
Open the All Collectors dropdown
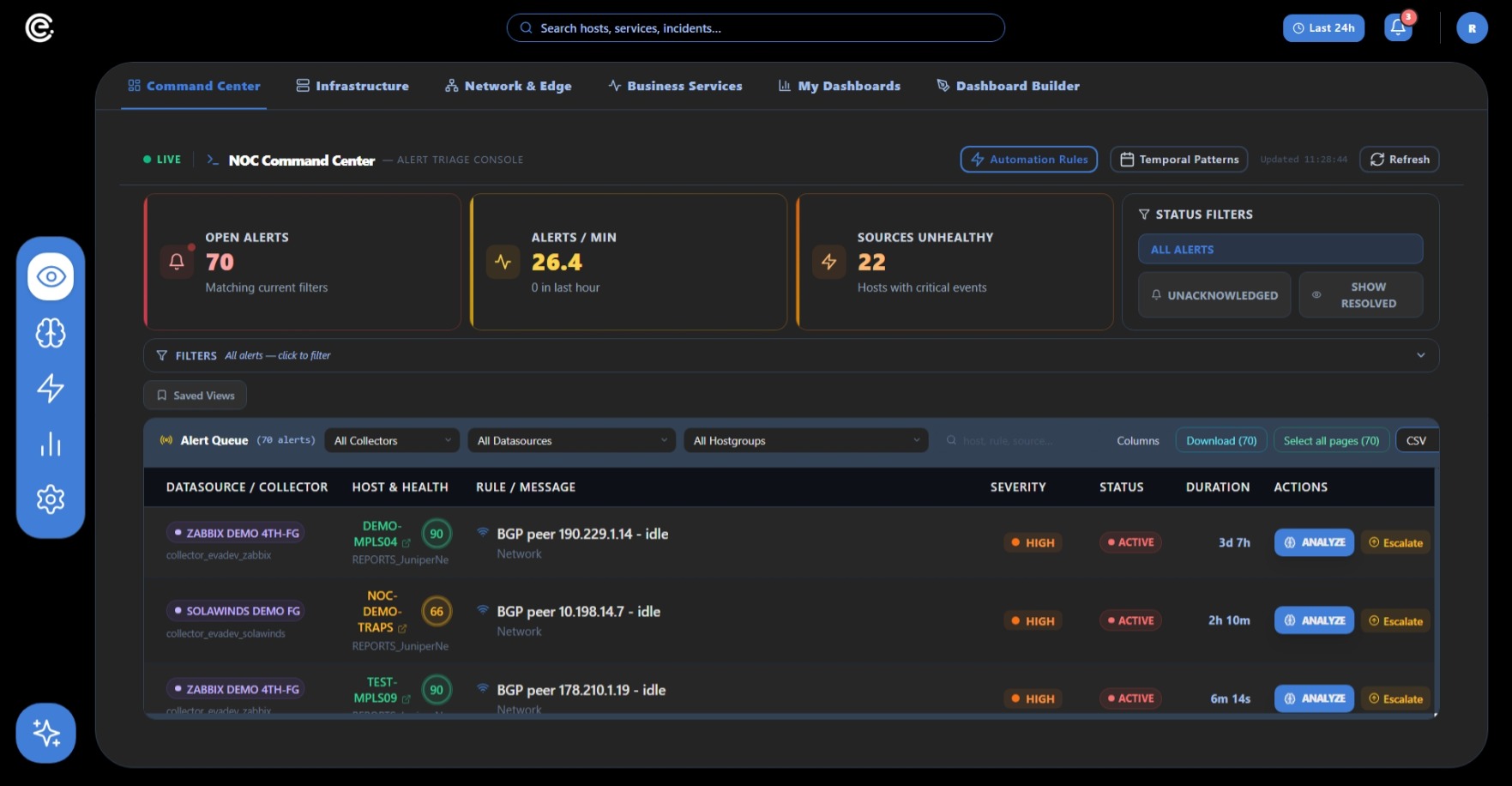[392, 440]
